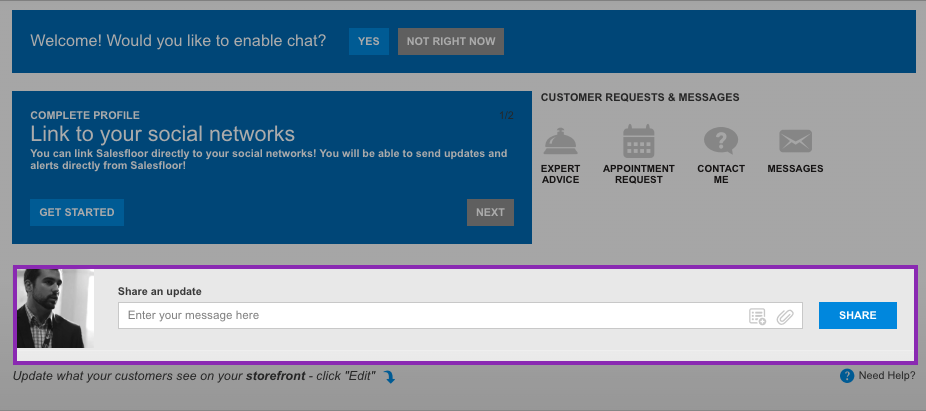Click the SHARE button
The height and width of the screenshot is (411, 926).
tap(857, 315)
